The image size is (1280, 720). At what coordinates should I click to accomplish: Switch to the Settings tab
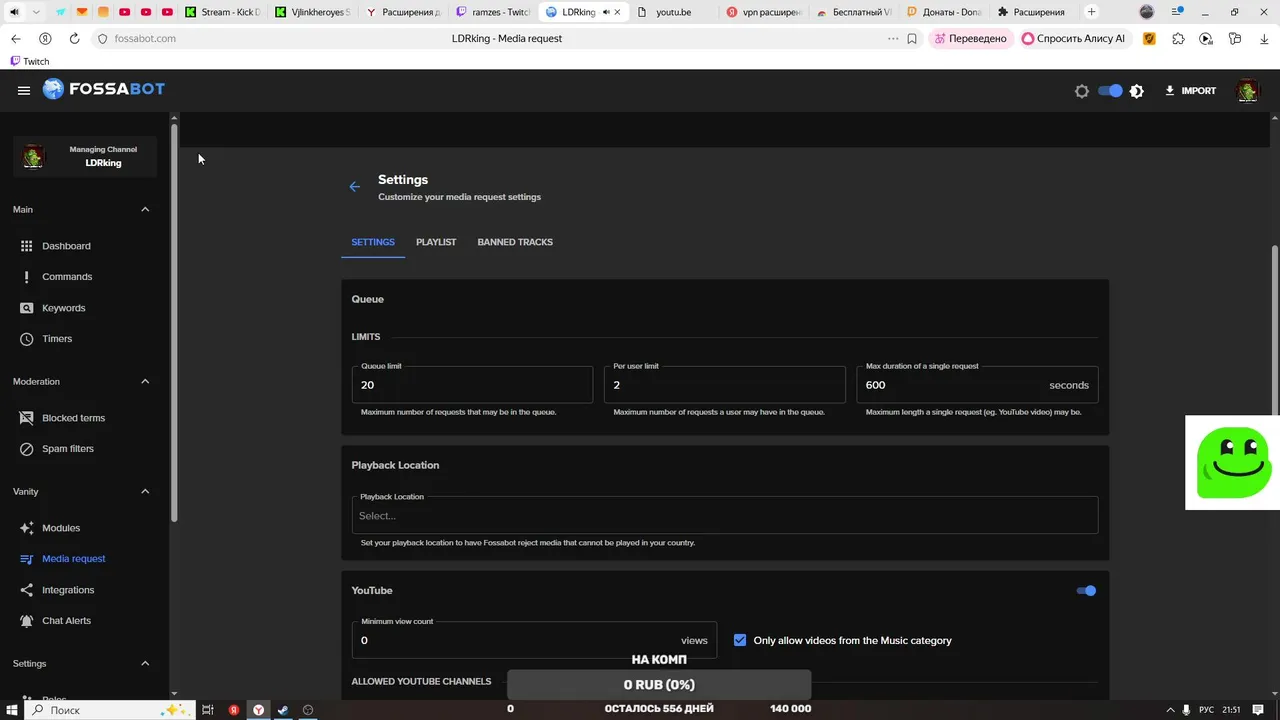pyautogui.click(x=373, y=242)
